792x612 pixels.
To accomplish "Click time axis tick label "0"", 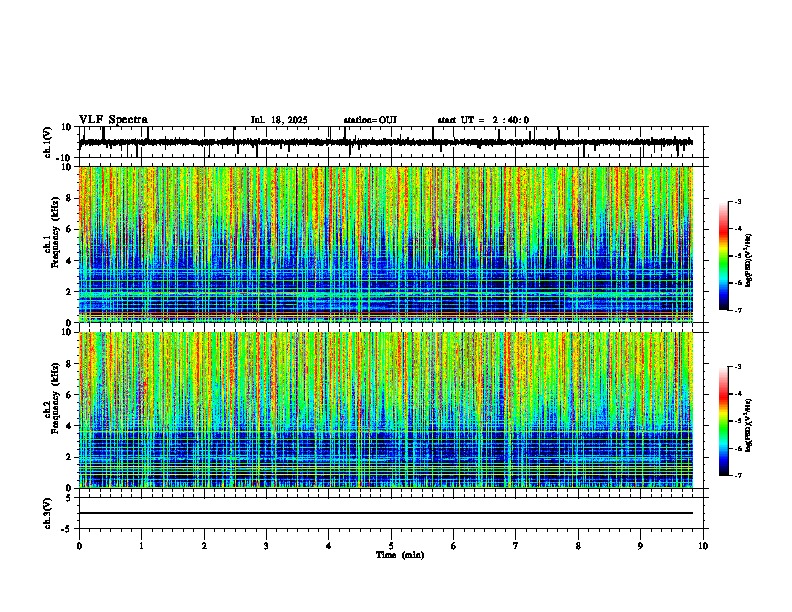I will click(79, 546).
